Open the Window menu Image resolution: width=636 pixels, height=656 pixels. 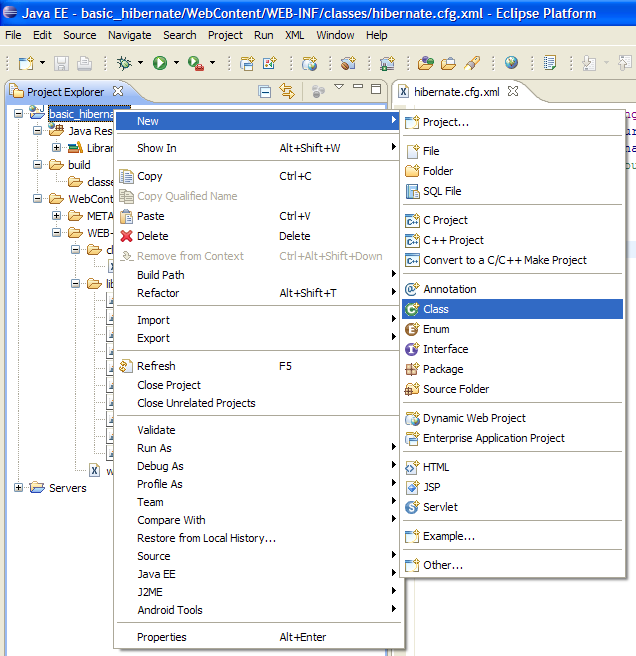tap(335, 35)
